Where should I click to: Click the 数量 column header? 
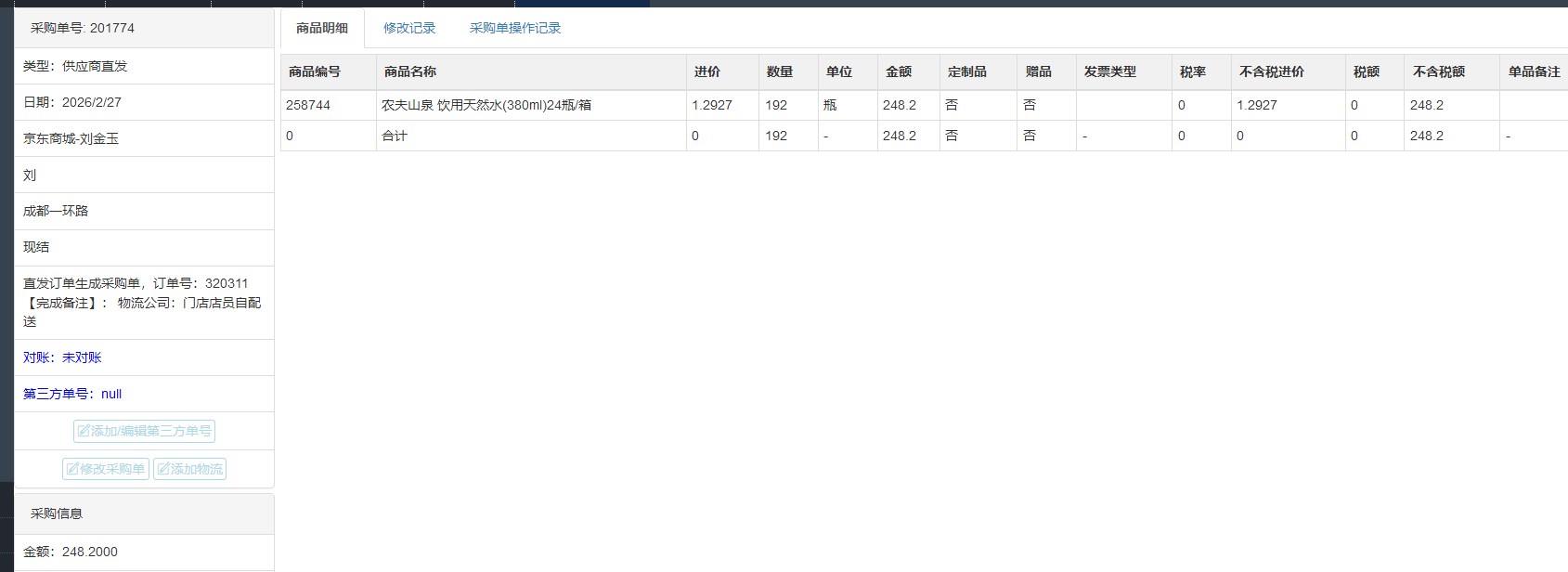780,71
